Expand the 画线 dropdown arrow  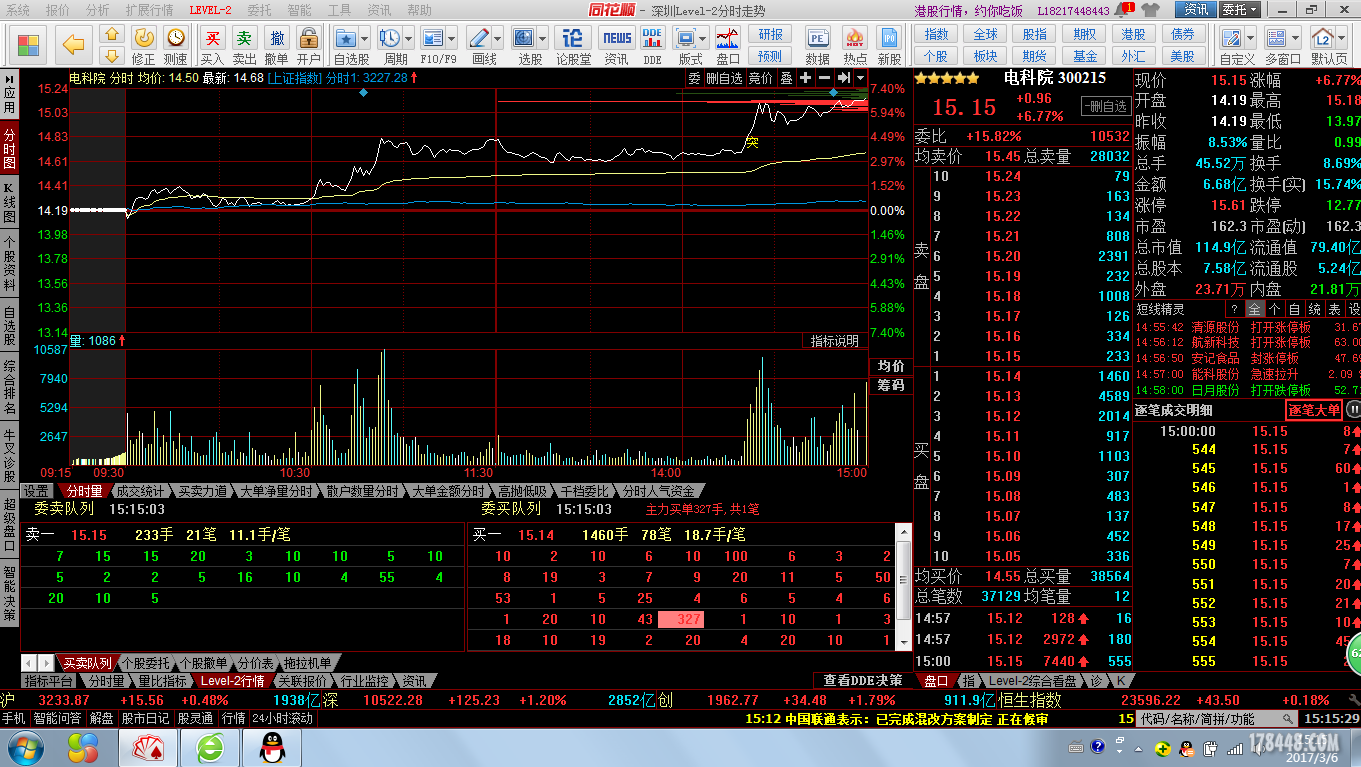click(498, 39)
